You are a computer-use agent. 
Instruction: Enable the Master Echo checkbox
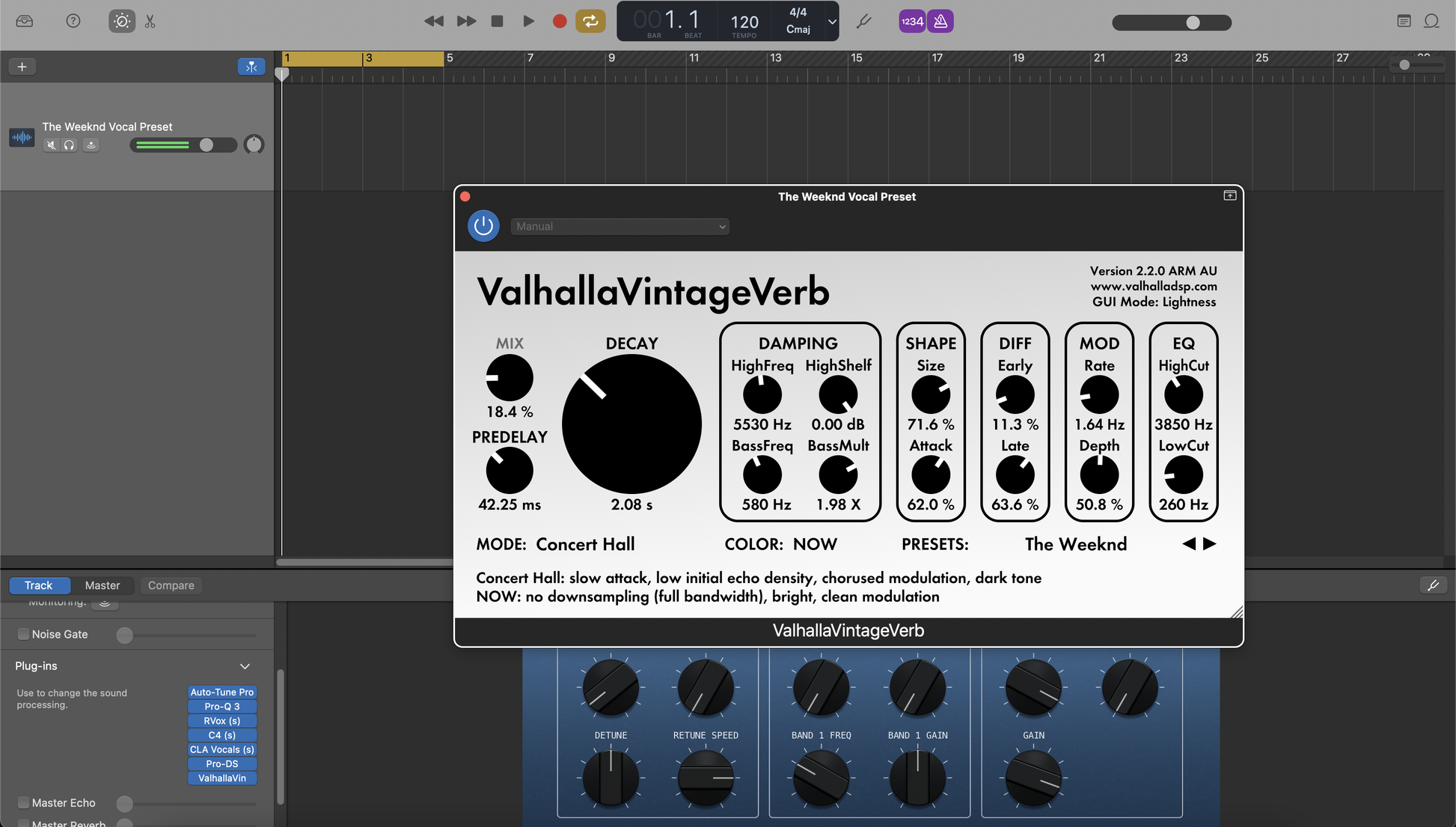[24, 802]
